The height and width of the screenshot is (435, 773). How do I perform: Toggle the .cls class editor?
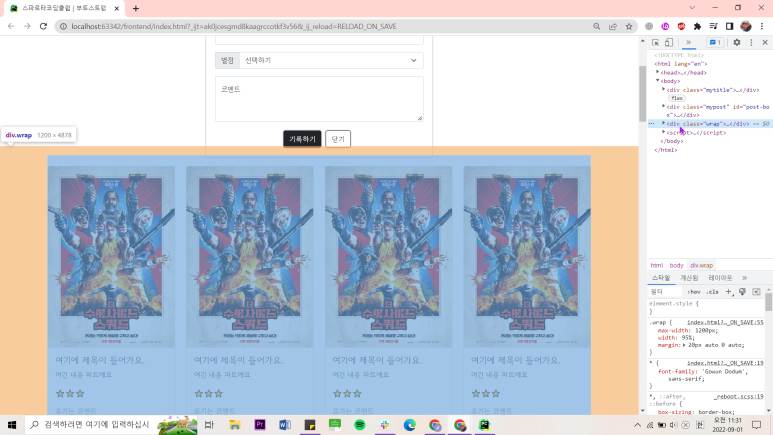click(712, 292)
